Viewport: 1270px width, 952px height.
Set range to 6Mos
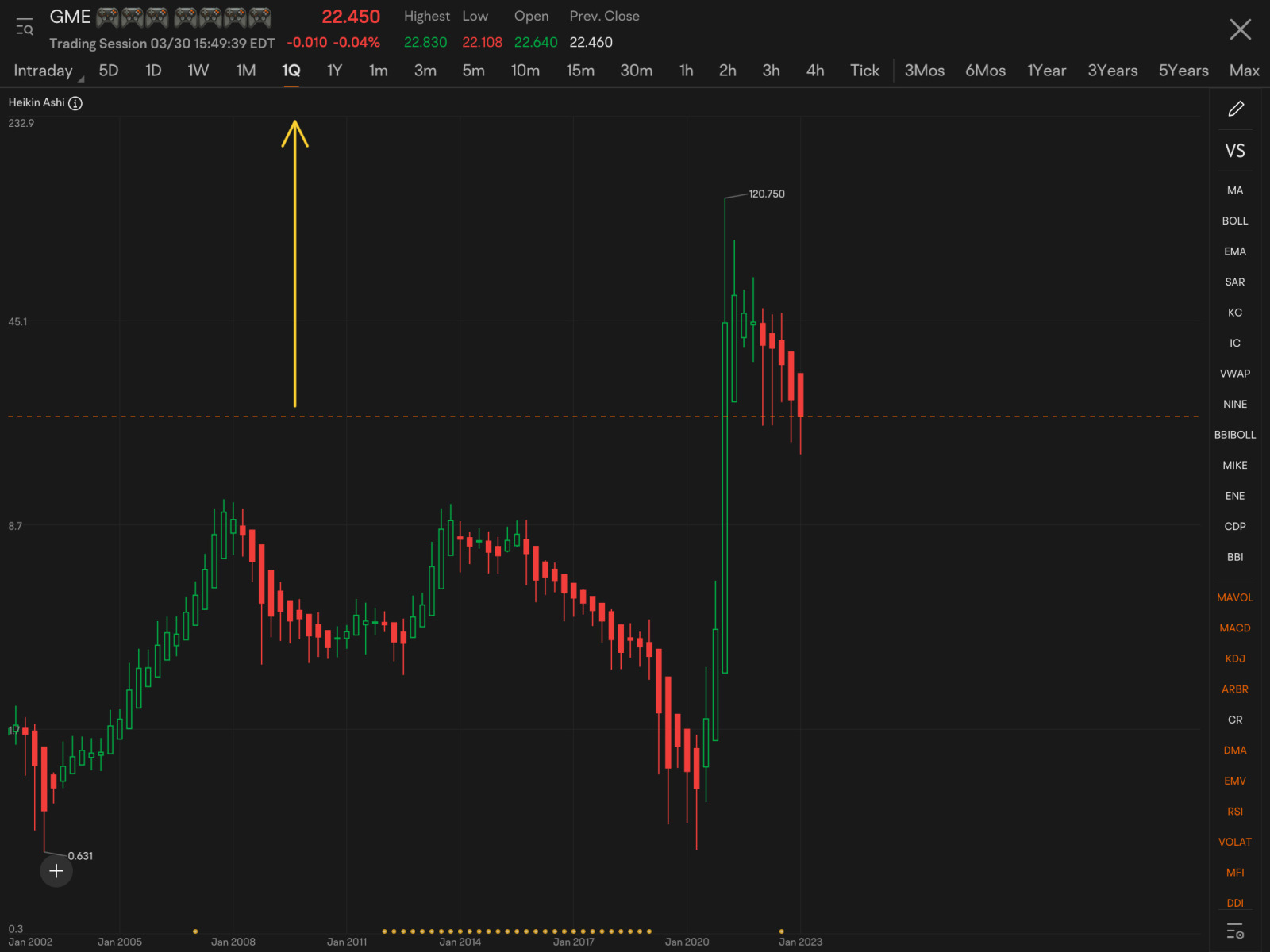pos(986,71)
